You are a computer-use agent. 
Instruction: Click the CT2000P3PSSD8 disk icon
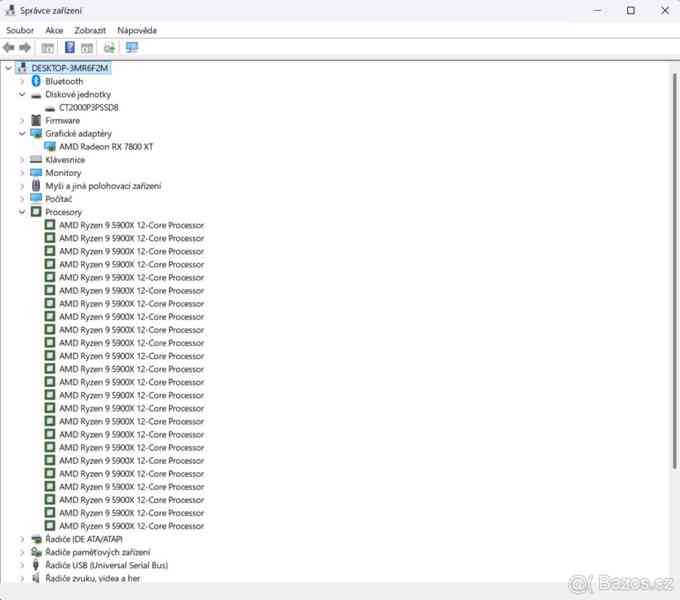click(50, 108)
